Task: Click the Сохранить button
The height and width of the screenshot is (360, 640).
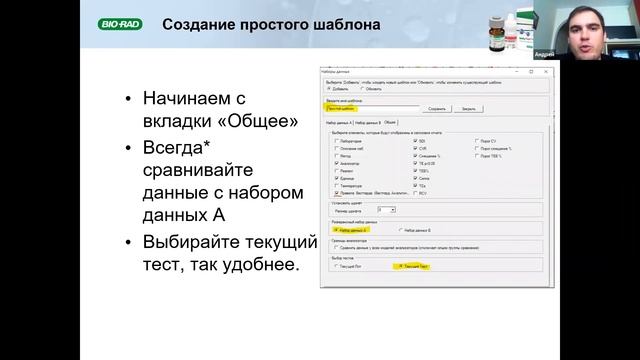Action: [x=437, y=109]
